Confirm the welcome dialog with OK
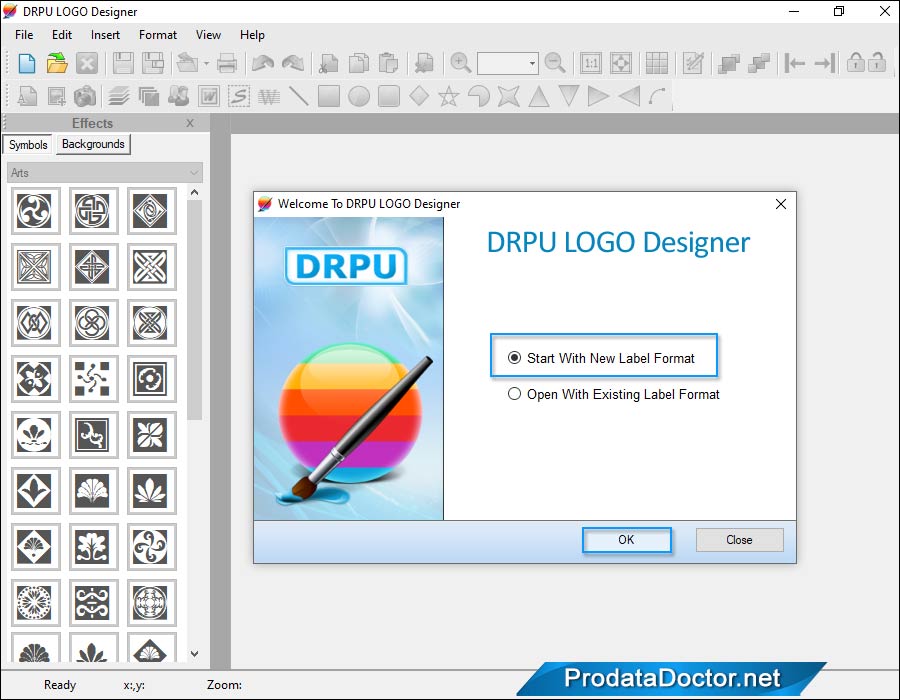This screenshot has height=700, width=900. pyautogui.click(x=626, y=540)
